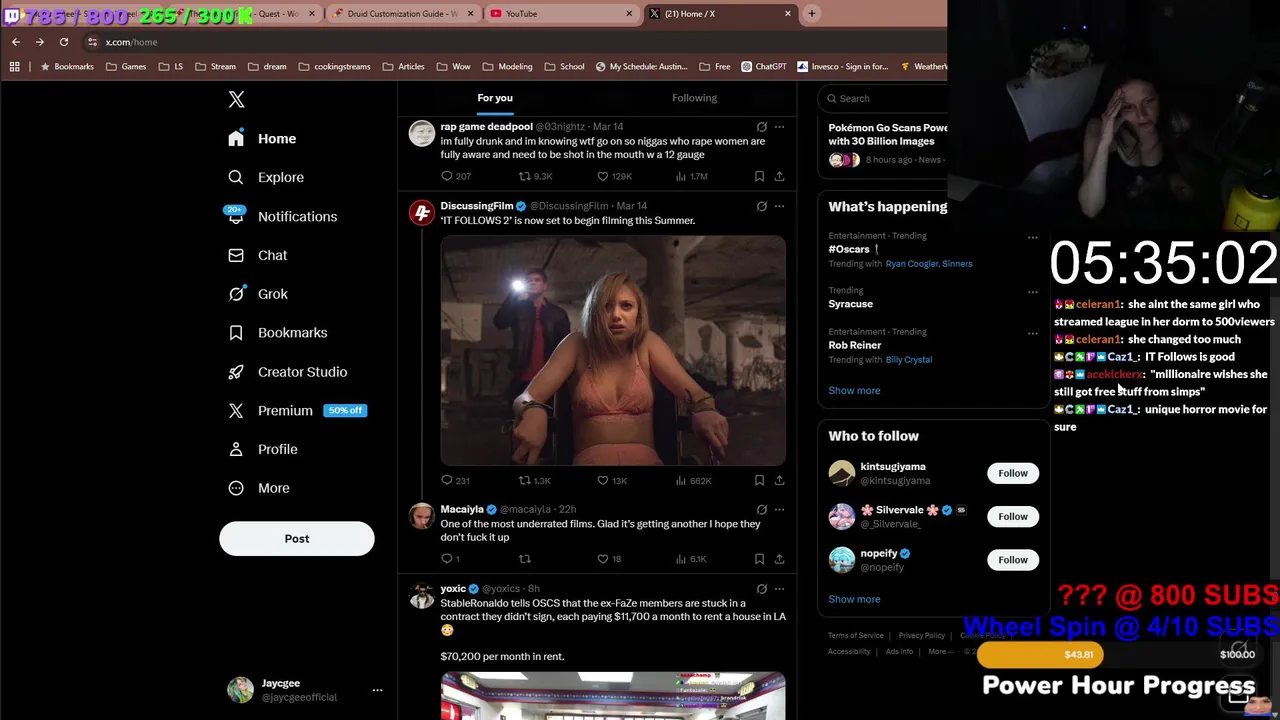The height and width of the screenshot is (720, 1280).
Task: Follow kintsugiyama
Action: tap(1012, 473)
